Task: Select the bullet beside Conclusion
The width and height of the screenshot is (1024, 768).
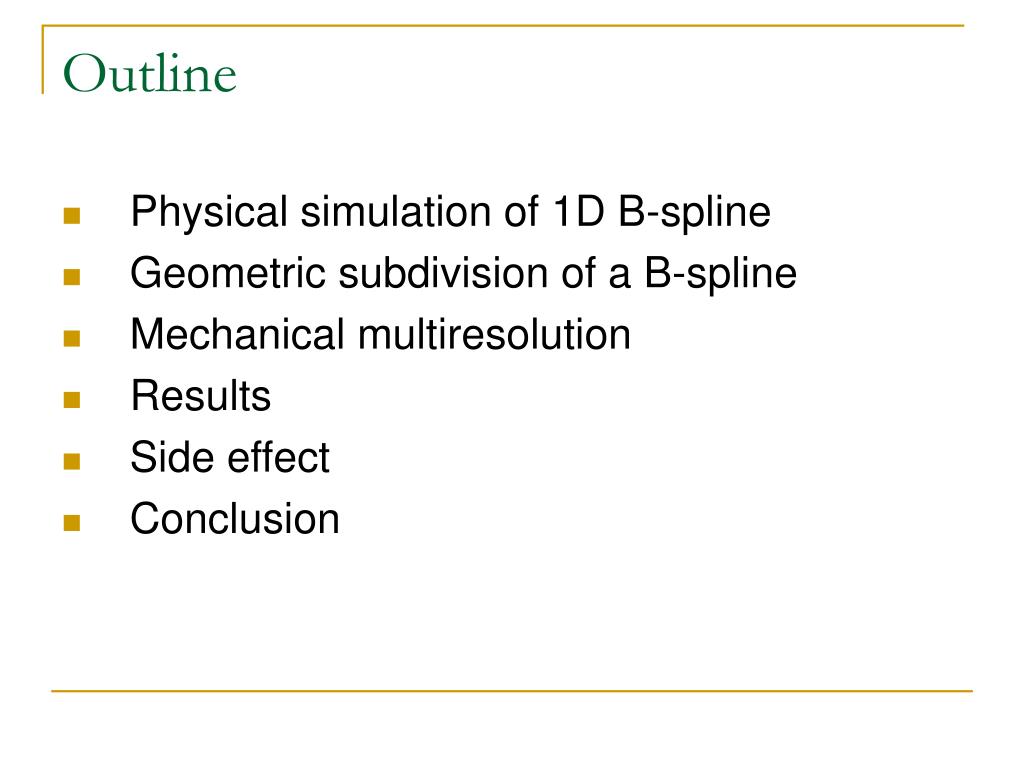Action: tap(72, 522)
